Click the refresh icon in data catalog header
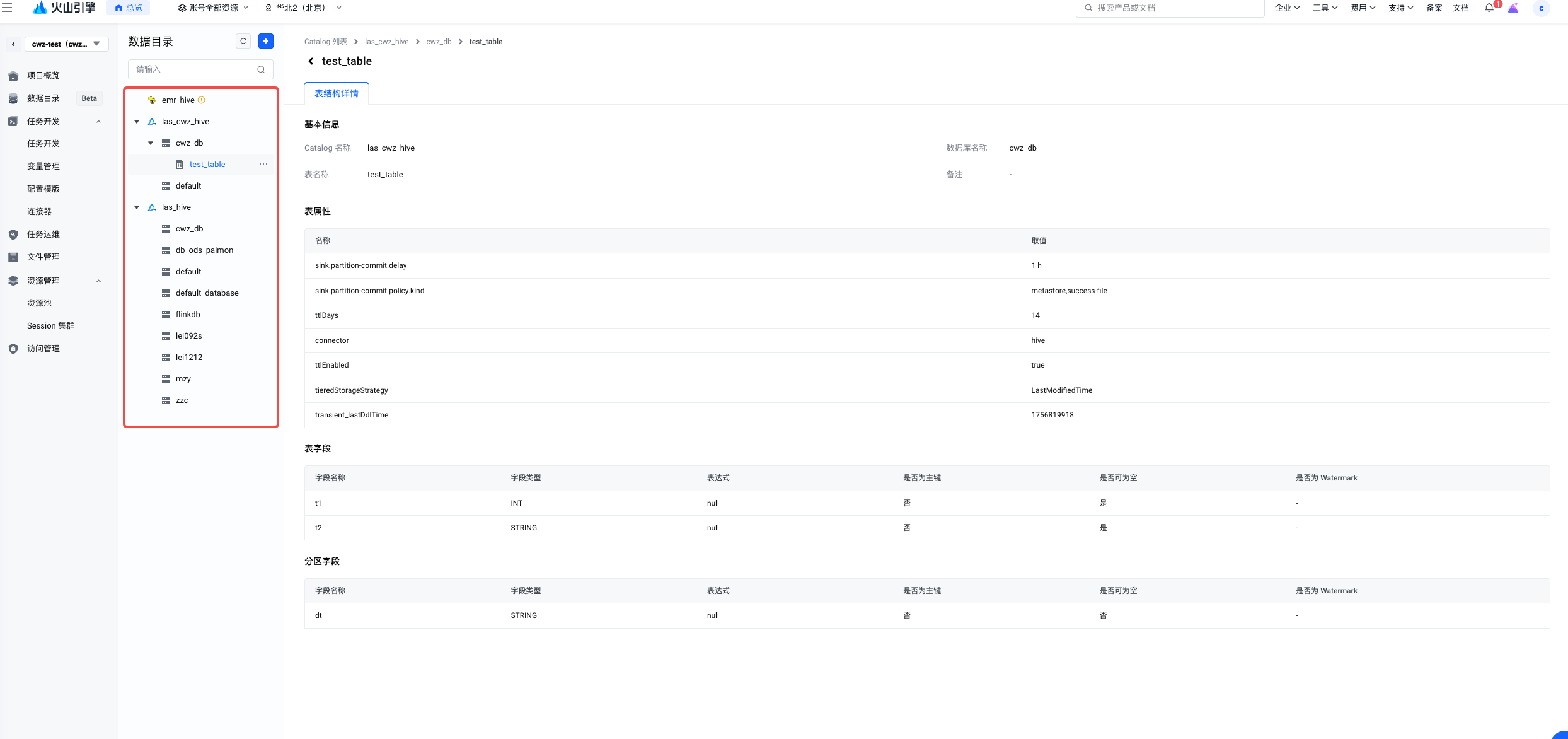 click(243, 41)
